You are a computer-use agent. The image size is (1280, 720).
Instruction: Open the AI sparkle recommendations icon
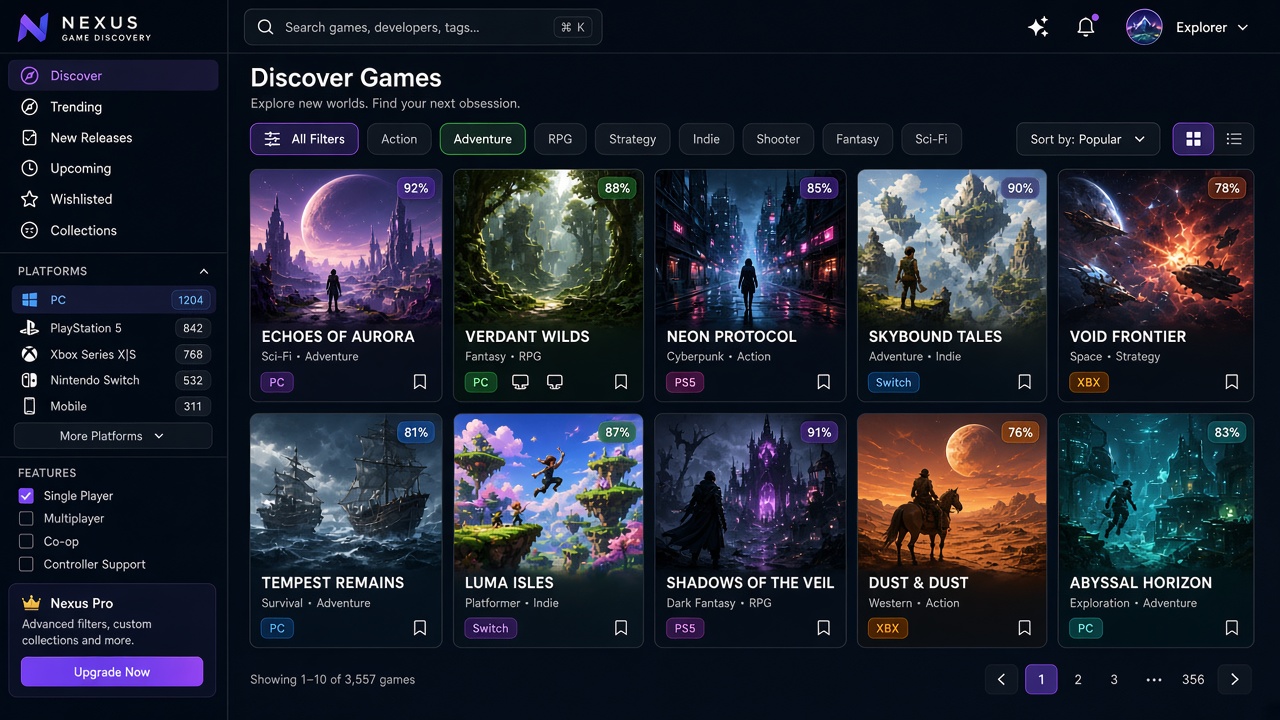point(1039,27)
